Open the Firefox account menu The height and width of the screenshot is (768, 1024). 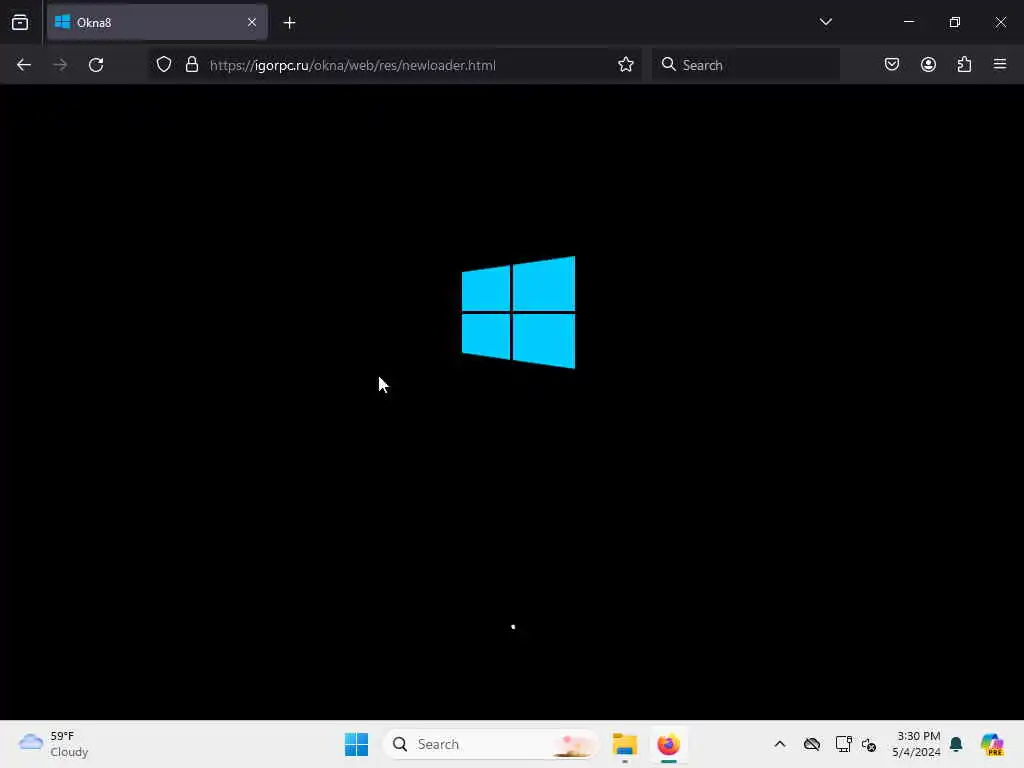928,65
